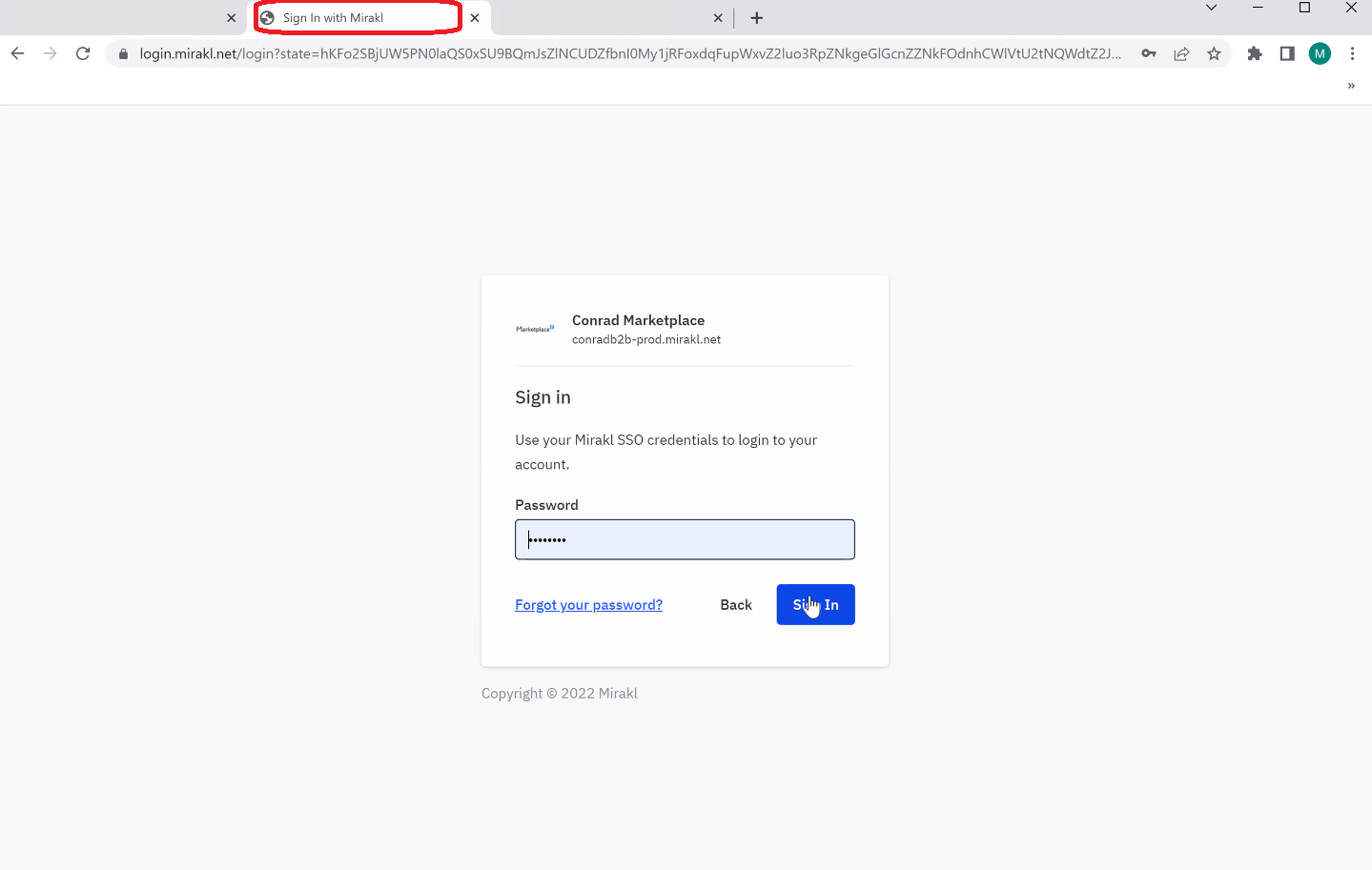This screenshot has height=870, width=1372.
Task: Open the saved passwords key icon
Action: [1149, 53]
